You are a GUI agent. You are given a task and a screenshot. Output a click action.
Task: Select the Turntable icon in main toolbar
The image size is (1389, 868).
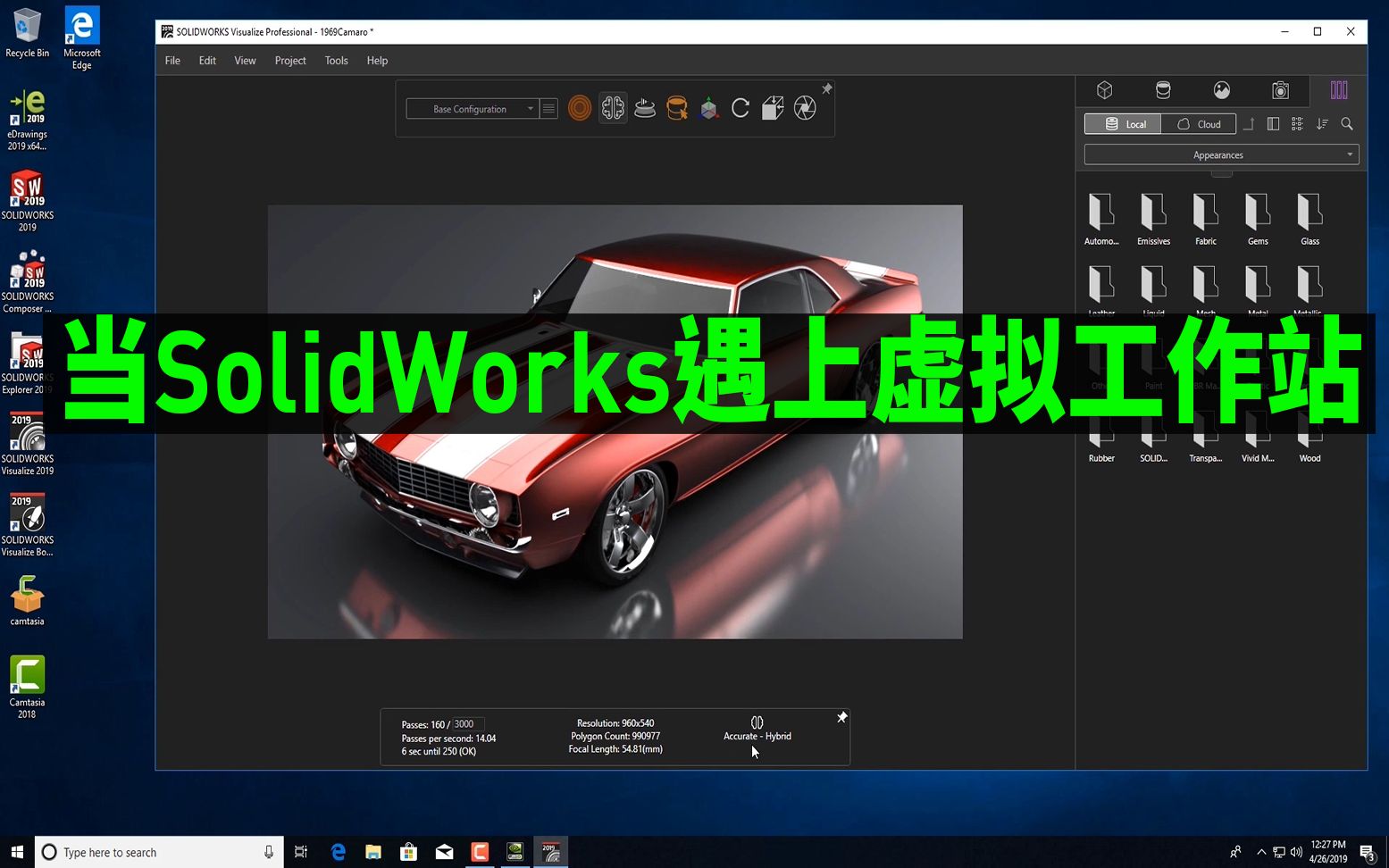click(x=645, y=109)
